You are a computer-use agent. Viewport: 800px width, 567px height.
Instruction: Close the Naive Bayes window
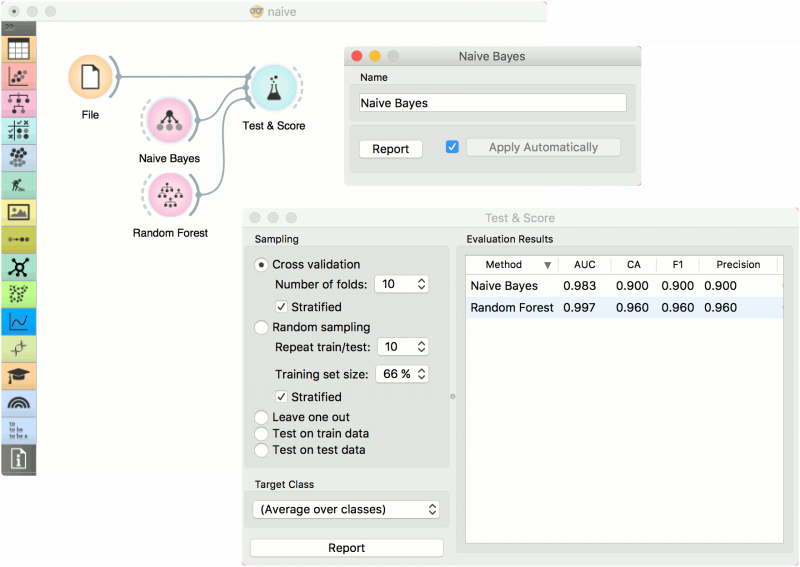pyautogui.click(x=357, y=56)
